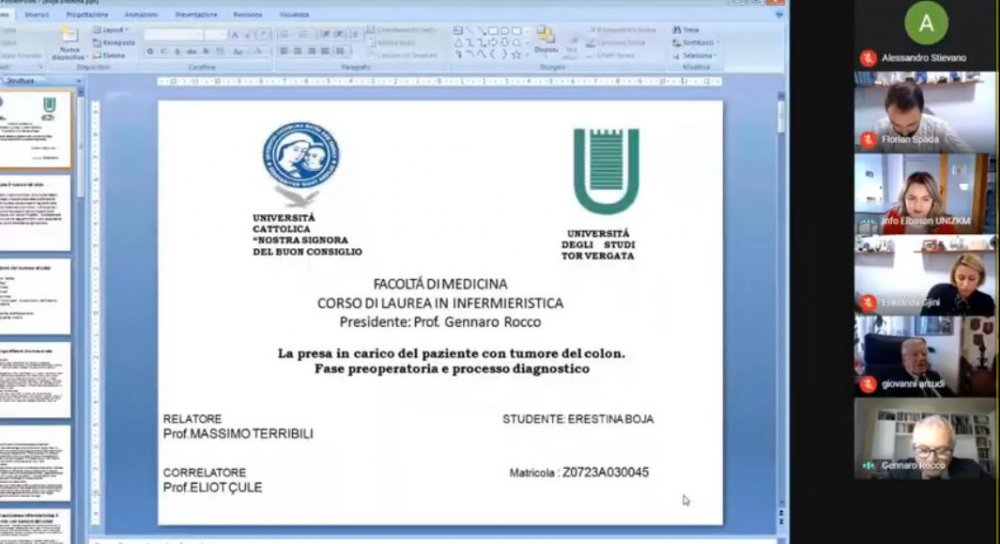This screenshot has height=544, width=1000.
Task: Open the Layout dropdown
Action: [111, 30]
